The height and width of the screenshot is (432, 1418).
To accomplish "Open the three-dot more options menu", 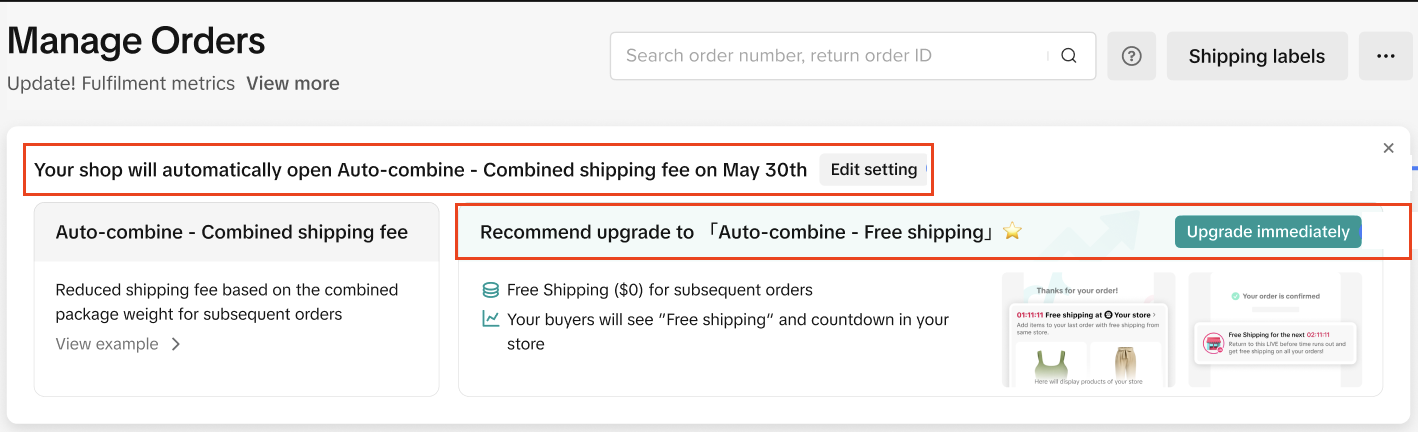I will pyautogui.click(x=1385, y=56).
